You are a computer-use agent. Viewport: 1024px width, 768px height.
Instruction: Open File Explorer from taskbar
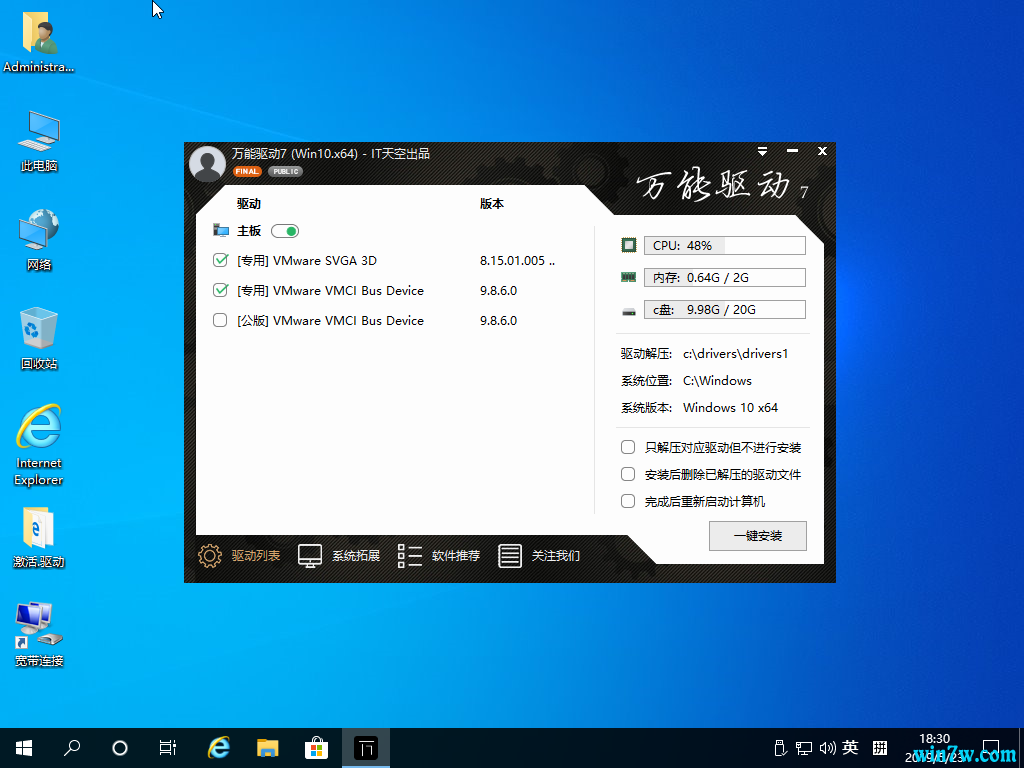pyautogui.click(x=267, y=748)
